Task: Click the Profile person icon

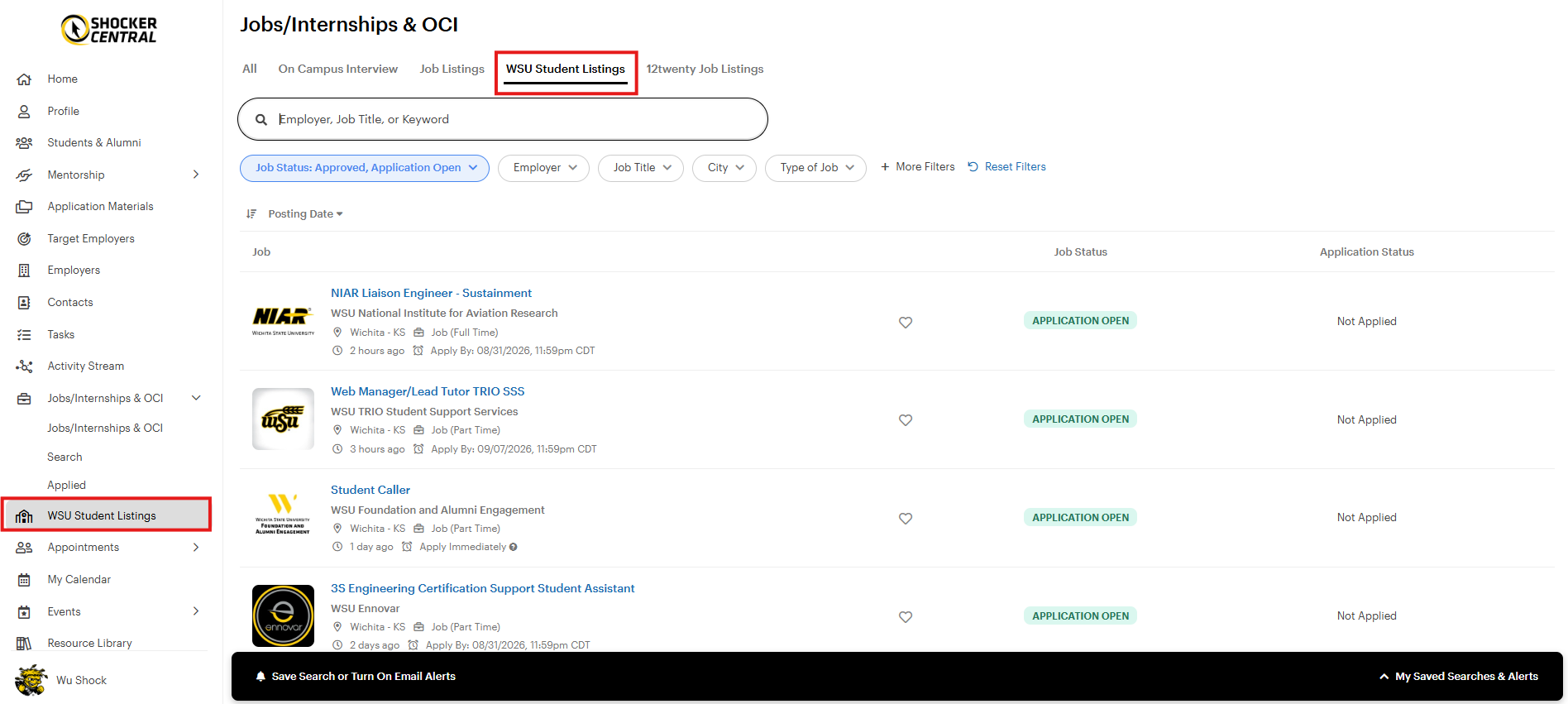Action: (x=24, y=111)
